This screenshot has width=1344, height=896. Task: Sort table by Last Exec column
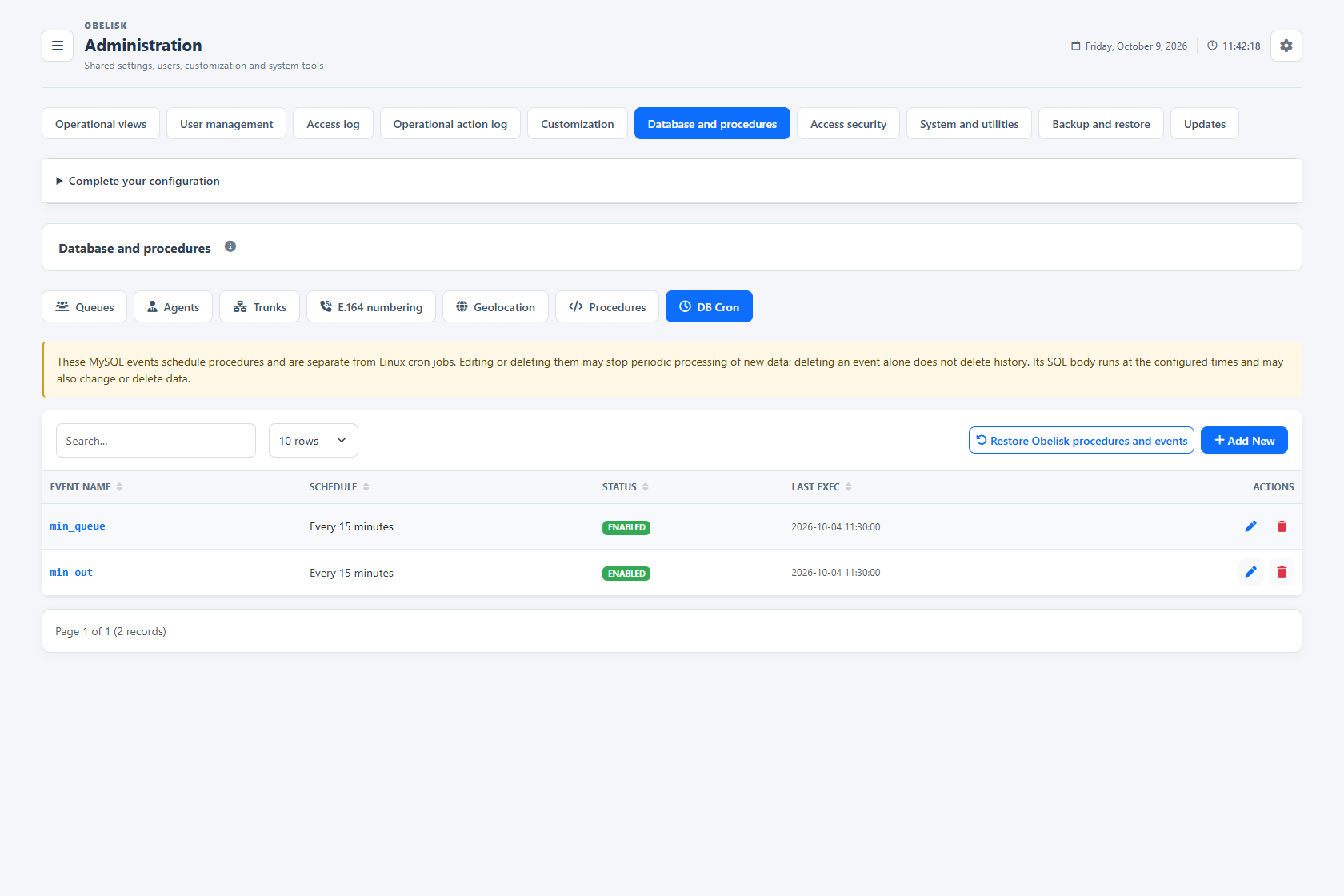click(822, 486)
